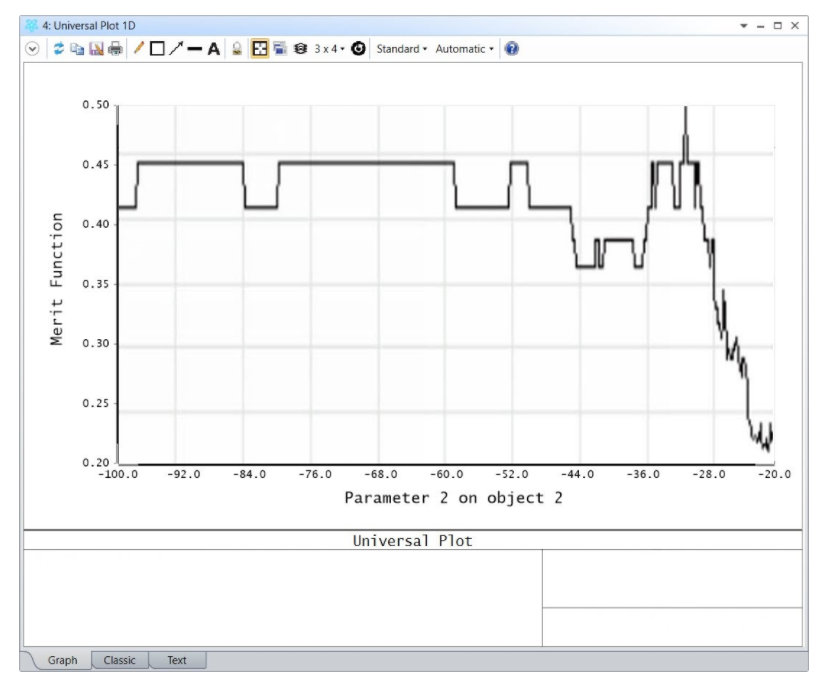Print the Universal Plot window

(x=115, y=49)
